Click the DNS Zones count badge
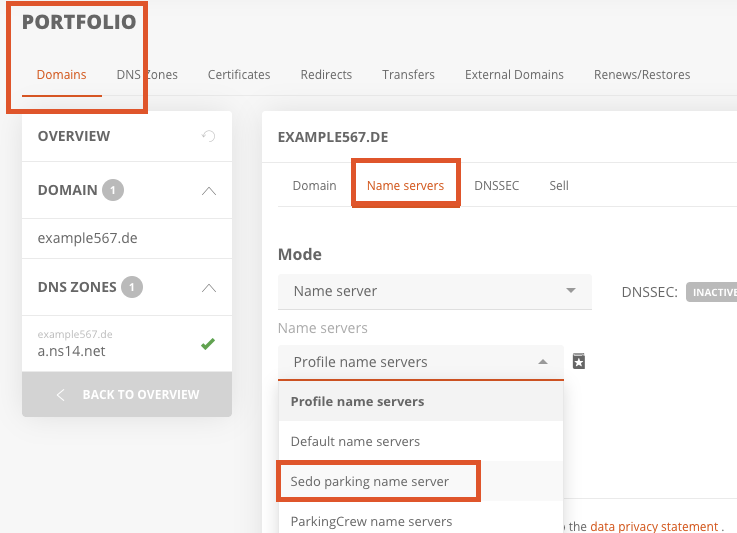Screen dimensions: 737x533 pos(132,287)
